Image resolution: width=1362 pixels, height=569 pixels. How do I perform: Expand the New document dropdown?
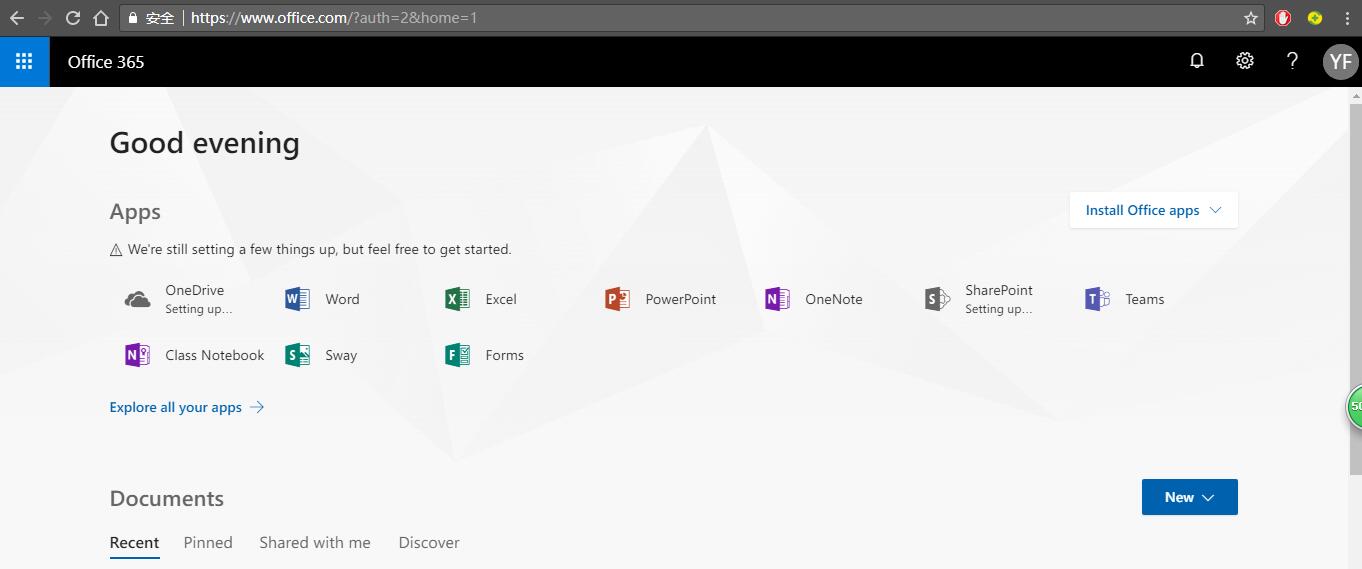[1190, 497]
